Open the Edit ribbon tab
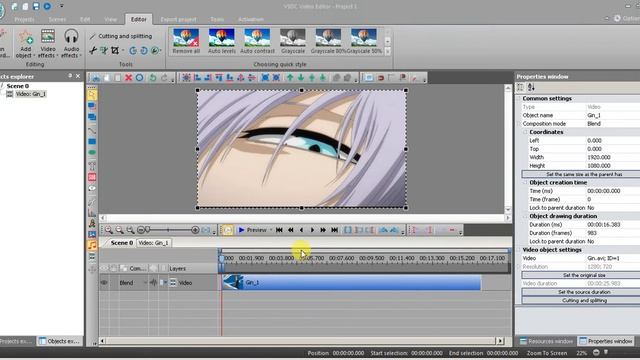This screenshot has width=640, height=360. point(85,19)
